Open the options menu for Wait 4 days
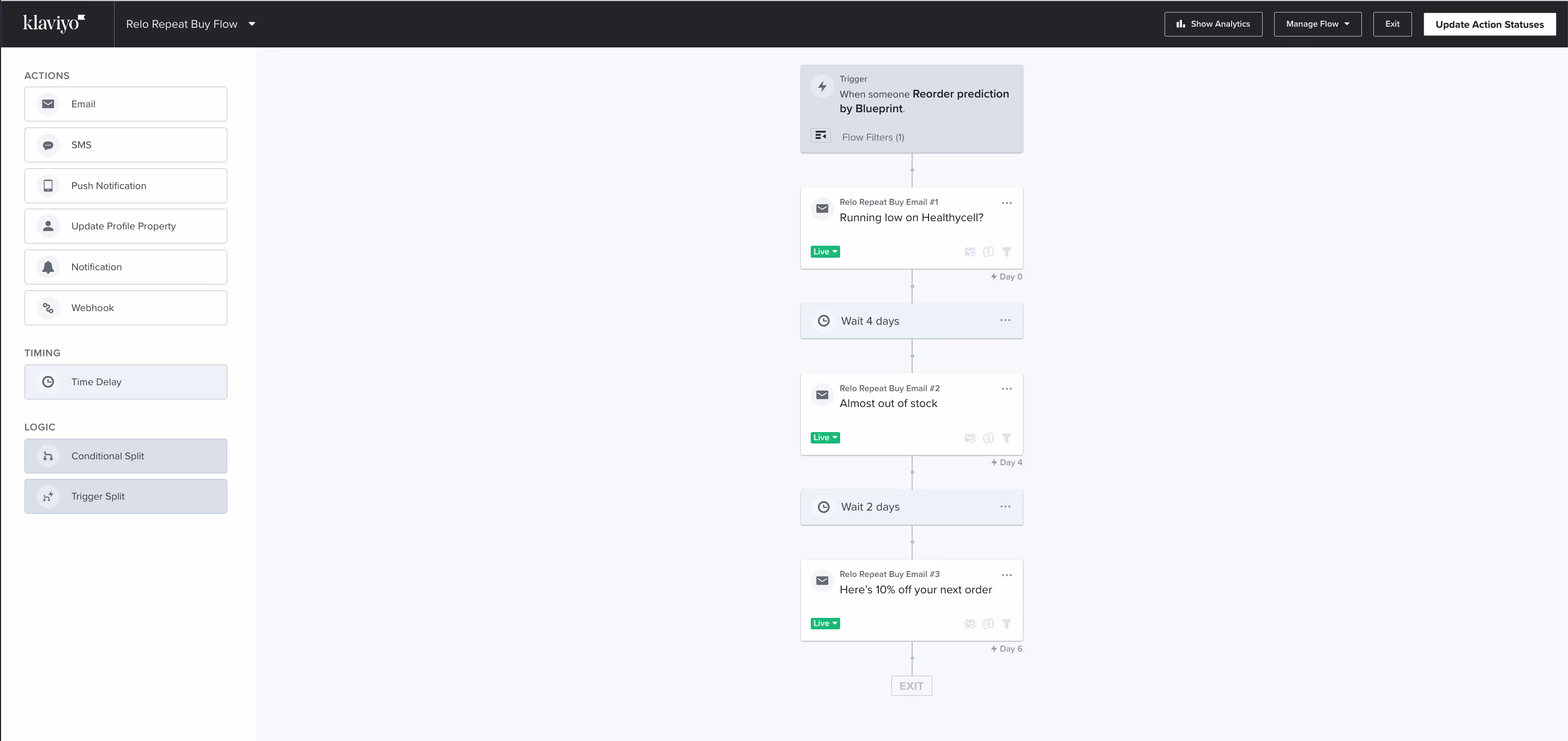This screenshot has width=1568, height=741. tap(1005, 320)
